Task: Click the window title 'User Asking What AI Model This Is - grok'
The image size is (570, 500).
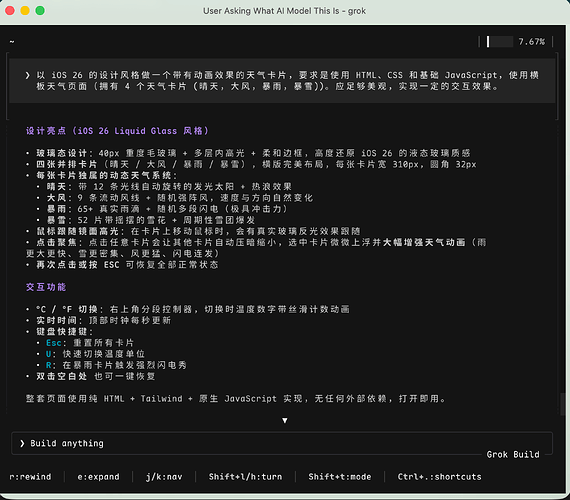Action: click(x=285, y=11)
